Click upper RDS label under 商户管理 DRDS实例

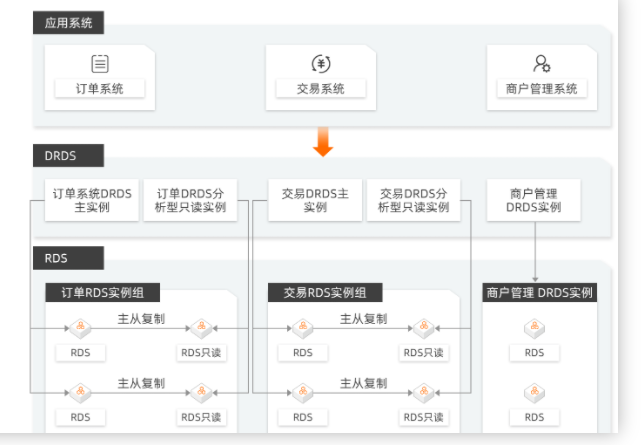(535, 353)
